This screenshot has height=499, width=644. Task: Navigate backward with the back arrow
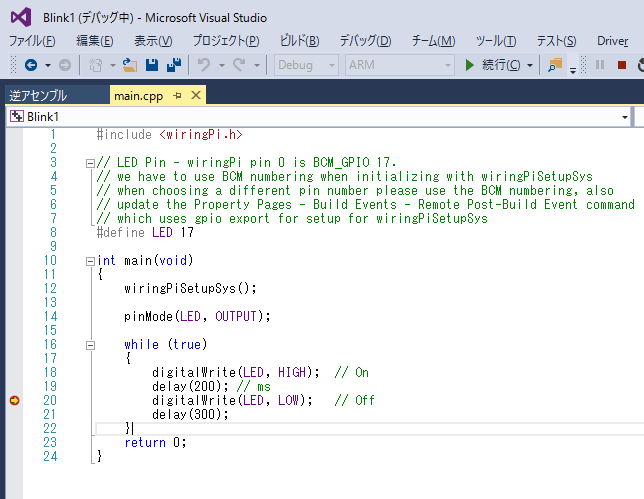31,65
